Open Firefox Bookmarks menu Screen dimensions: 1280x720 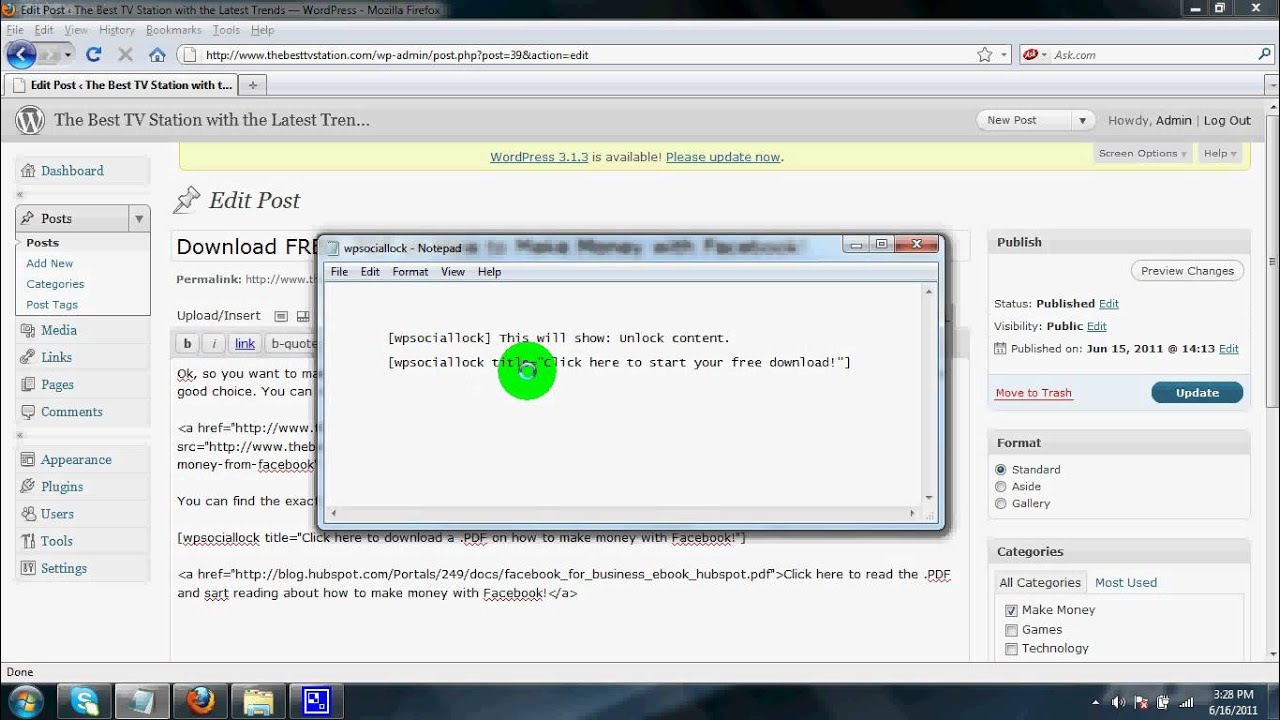click(x=174, y=31)
